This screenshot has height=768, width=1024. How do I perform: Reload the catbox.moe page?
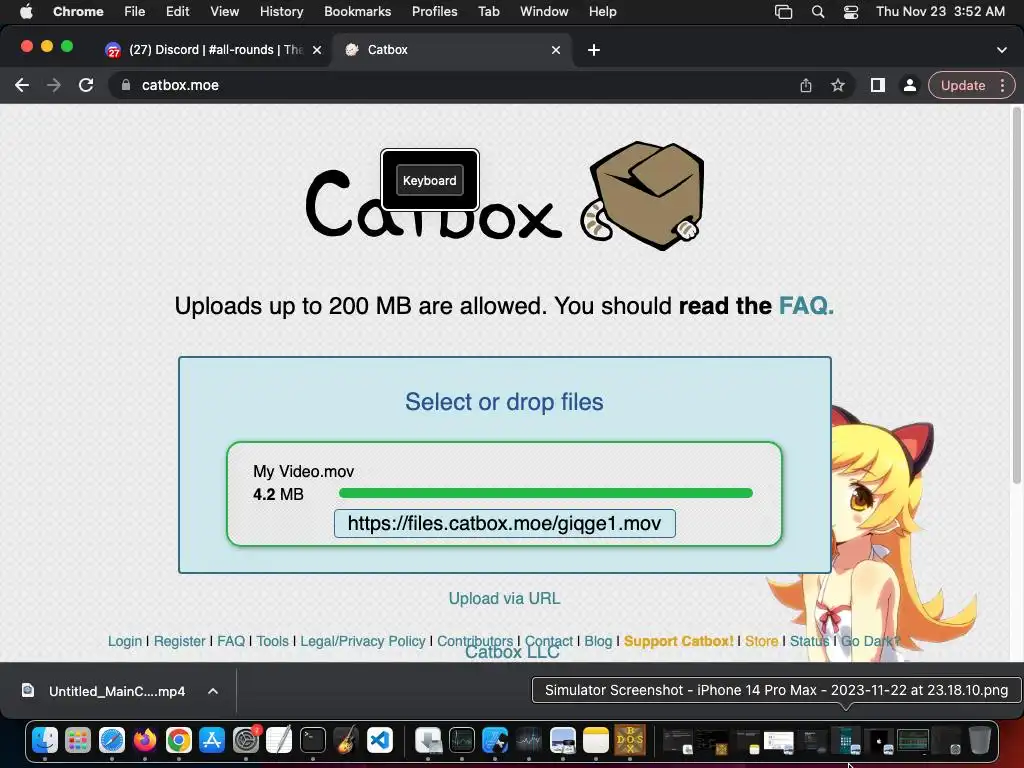coord(86,85)
